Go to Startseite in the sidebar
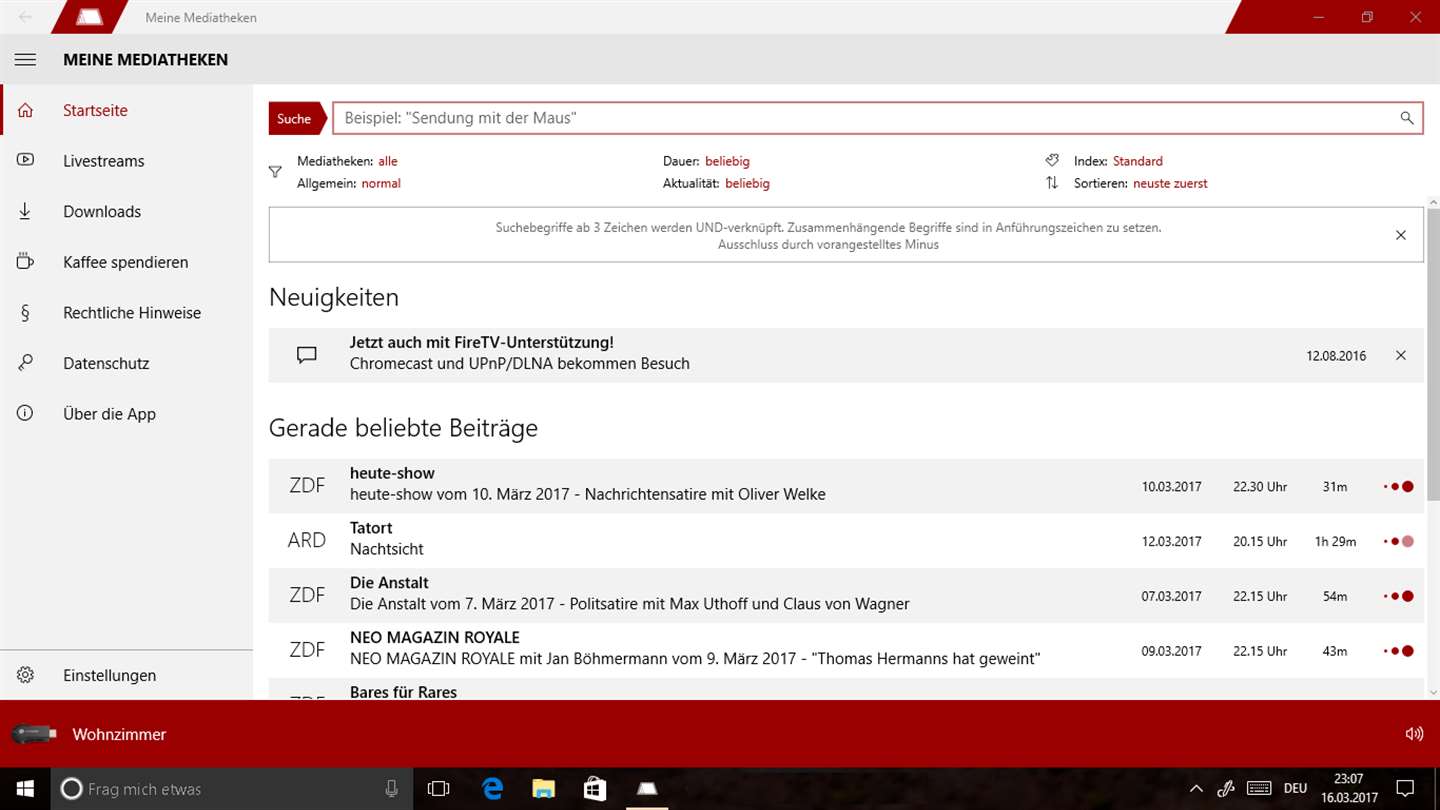1440x810 pixels. coord(127,111)
